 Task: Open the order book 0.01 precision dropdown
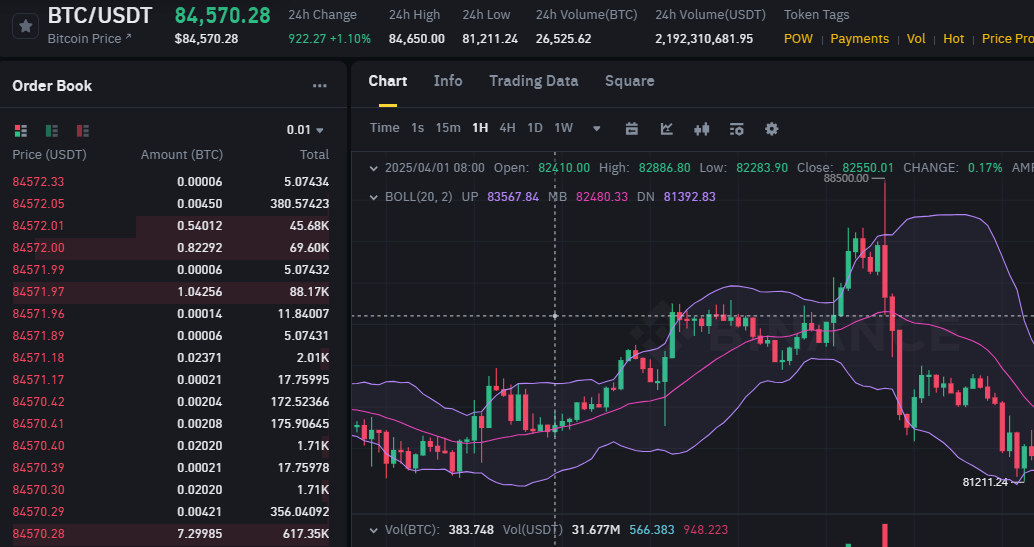coord(305,130)
